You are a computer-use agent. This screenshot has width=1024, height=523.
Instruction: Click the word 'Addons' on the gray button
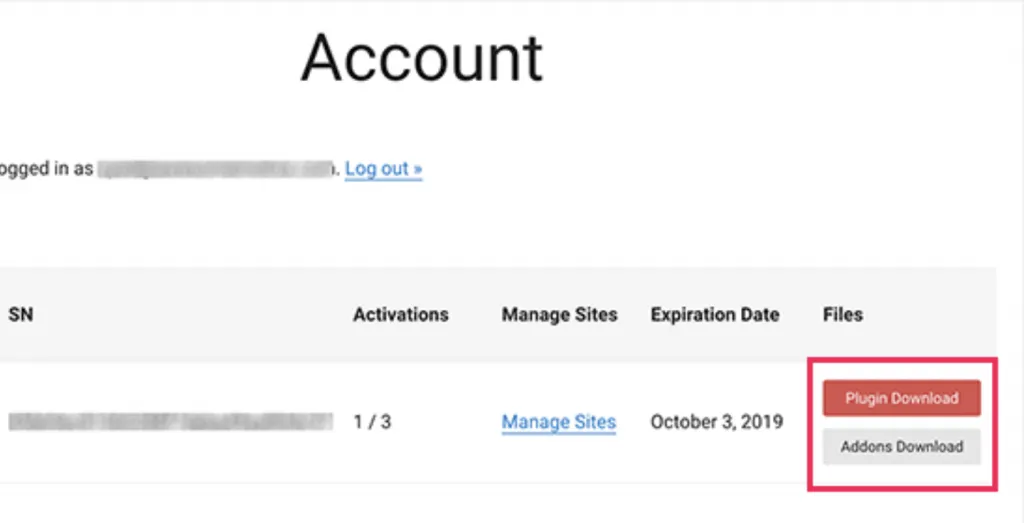(866, 447)
